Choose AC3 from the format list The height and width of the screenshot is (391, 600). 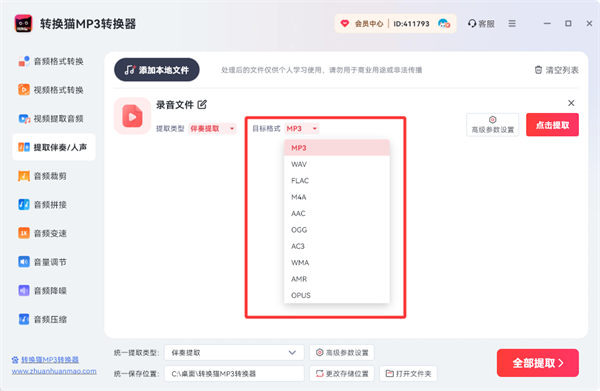point(337,246)
